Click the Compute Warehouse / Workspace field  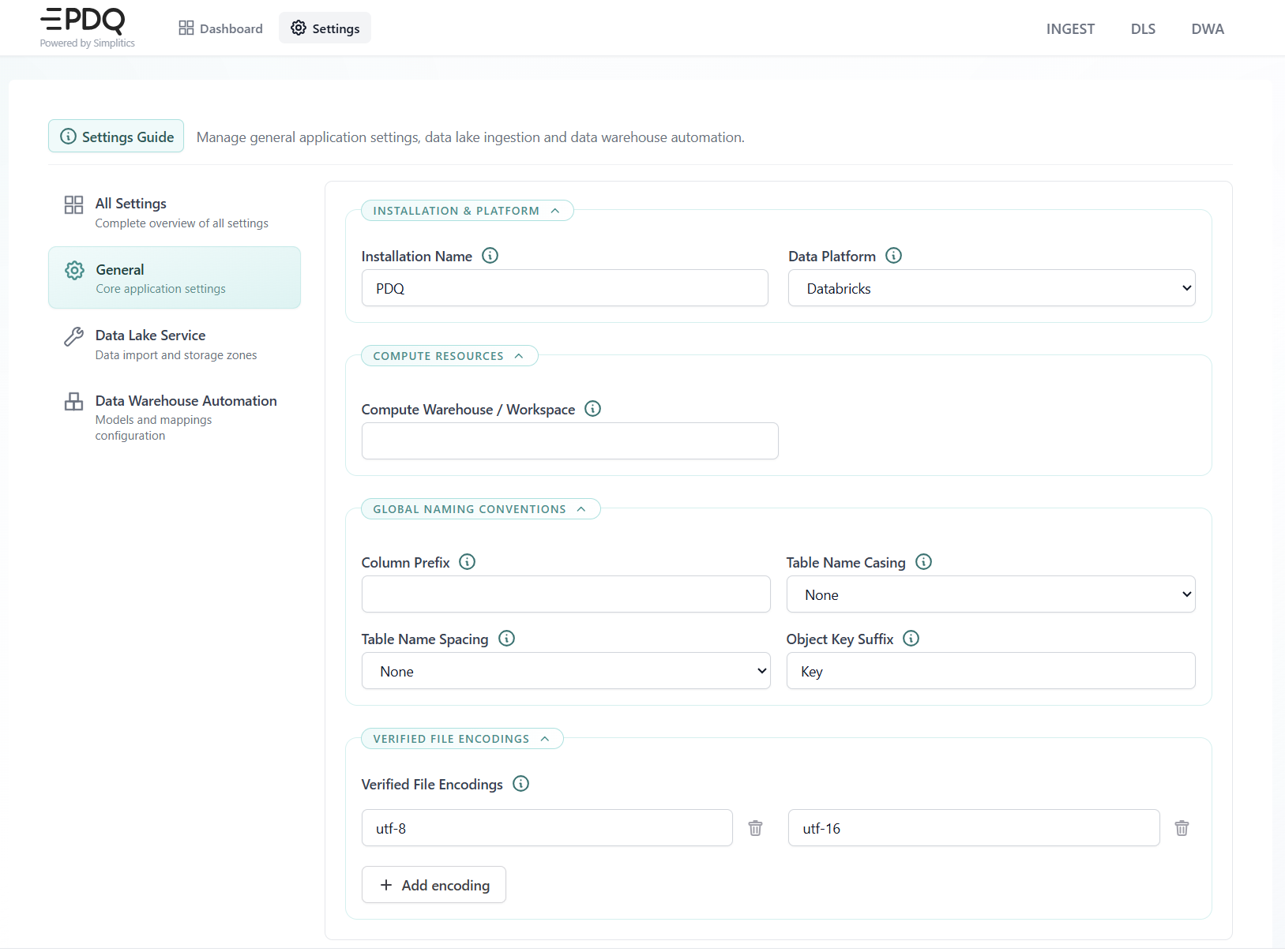point(569,441)
